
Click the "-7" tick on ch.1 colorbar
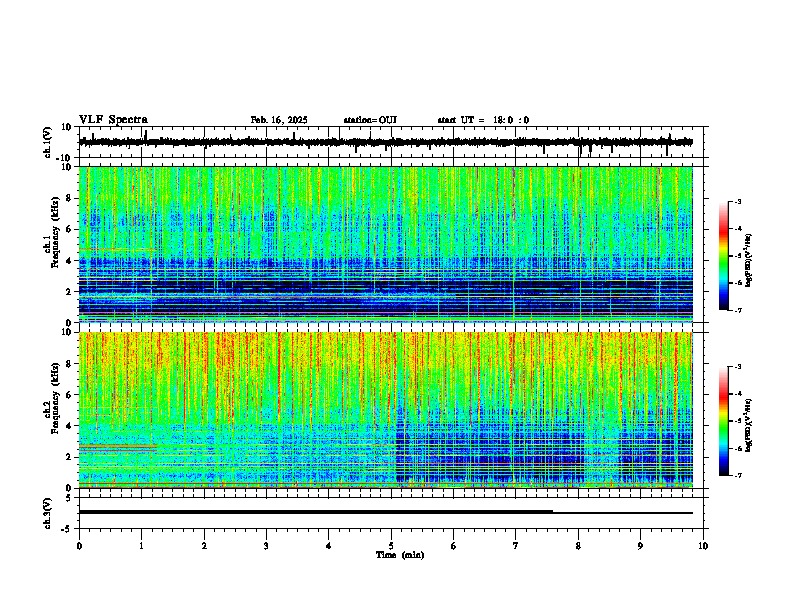pyautogui.click(x=737, y=310)
